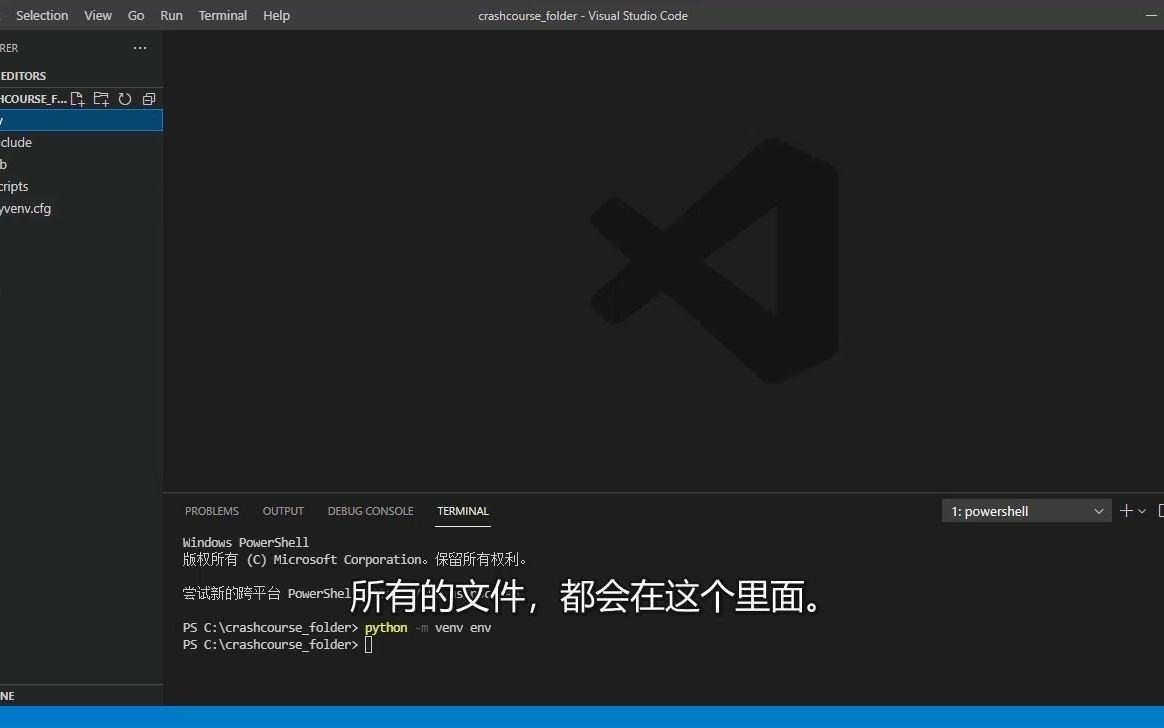
Task: Refresh the Explorer file list
Action: [124, 98]
